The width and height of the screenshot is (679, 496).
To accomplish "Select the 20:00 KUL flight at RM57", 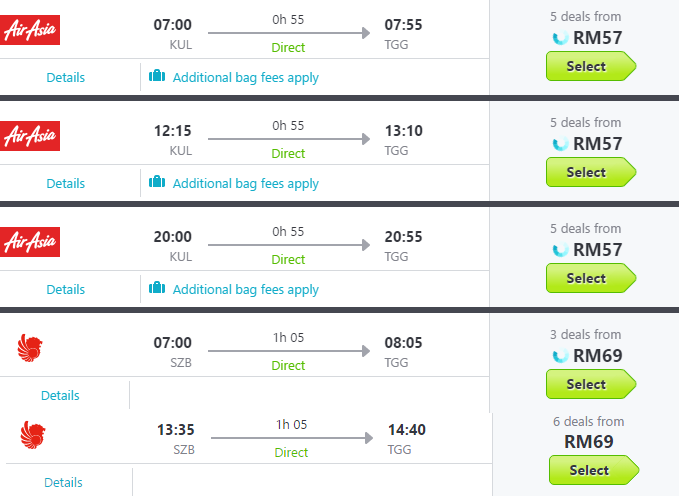I will tap(589, 278).
